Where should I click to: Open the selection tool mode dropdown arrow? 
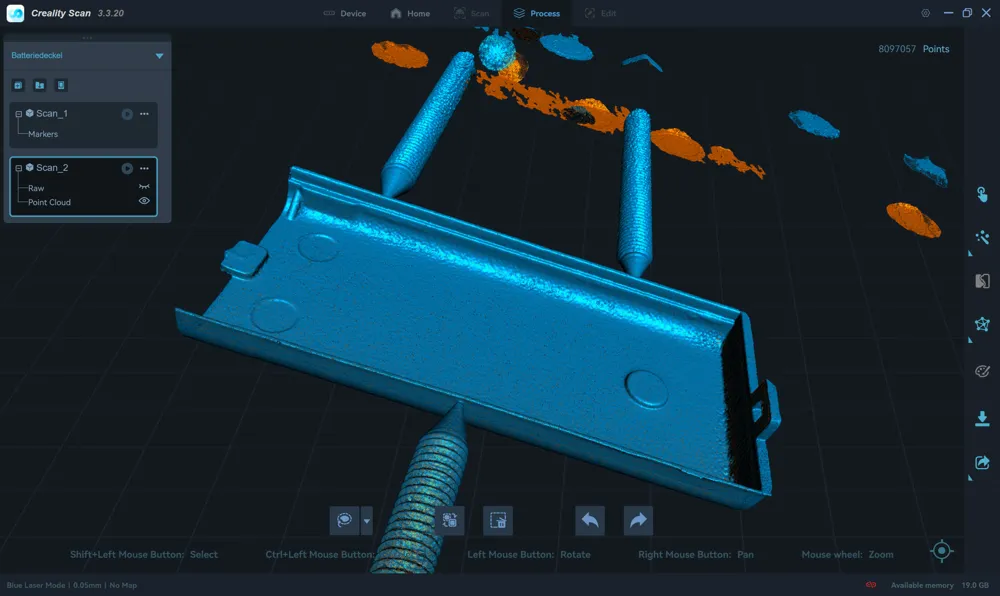point(368,520)
